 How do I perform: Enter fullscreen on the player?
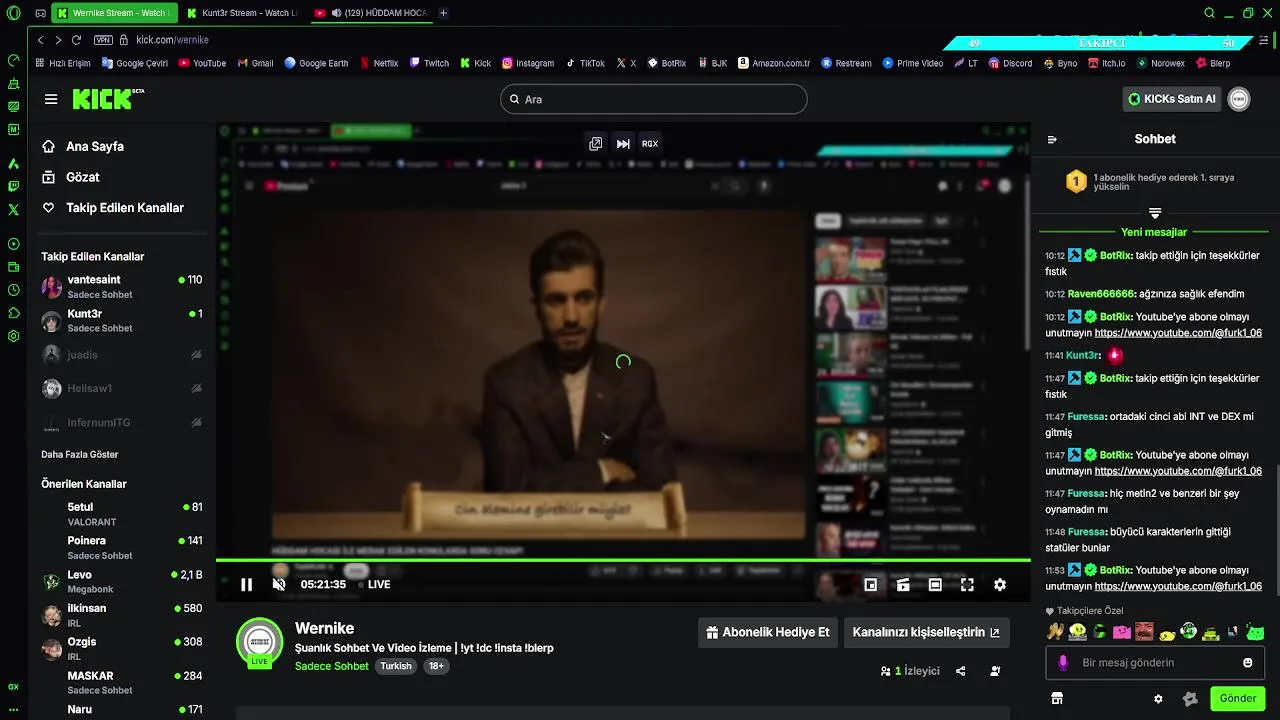[x=967, y=585]
